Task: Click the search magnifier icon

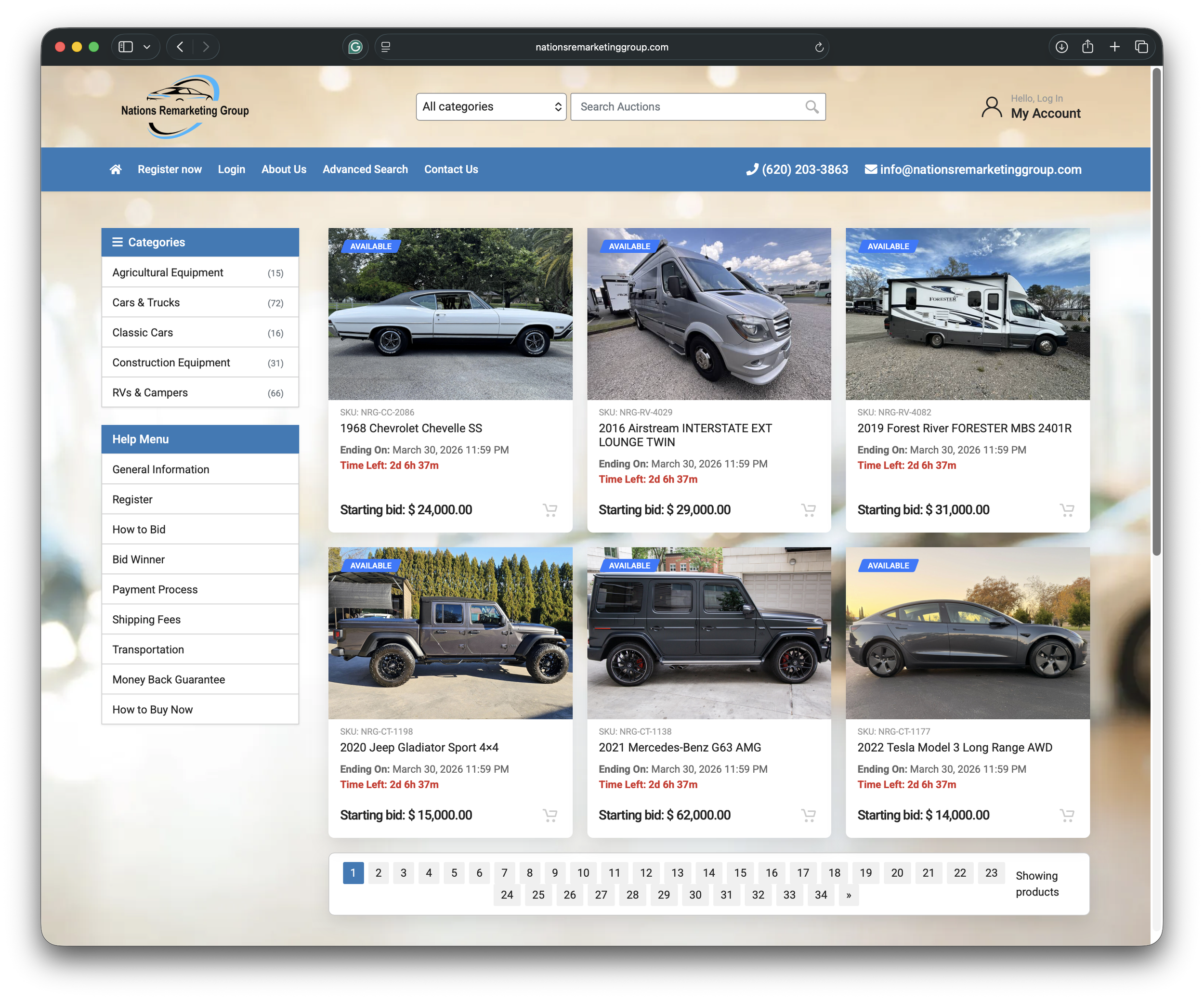Action: tap(811, 106)
